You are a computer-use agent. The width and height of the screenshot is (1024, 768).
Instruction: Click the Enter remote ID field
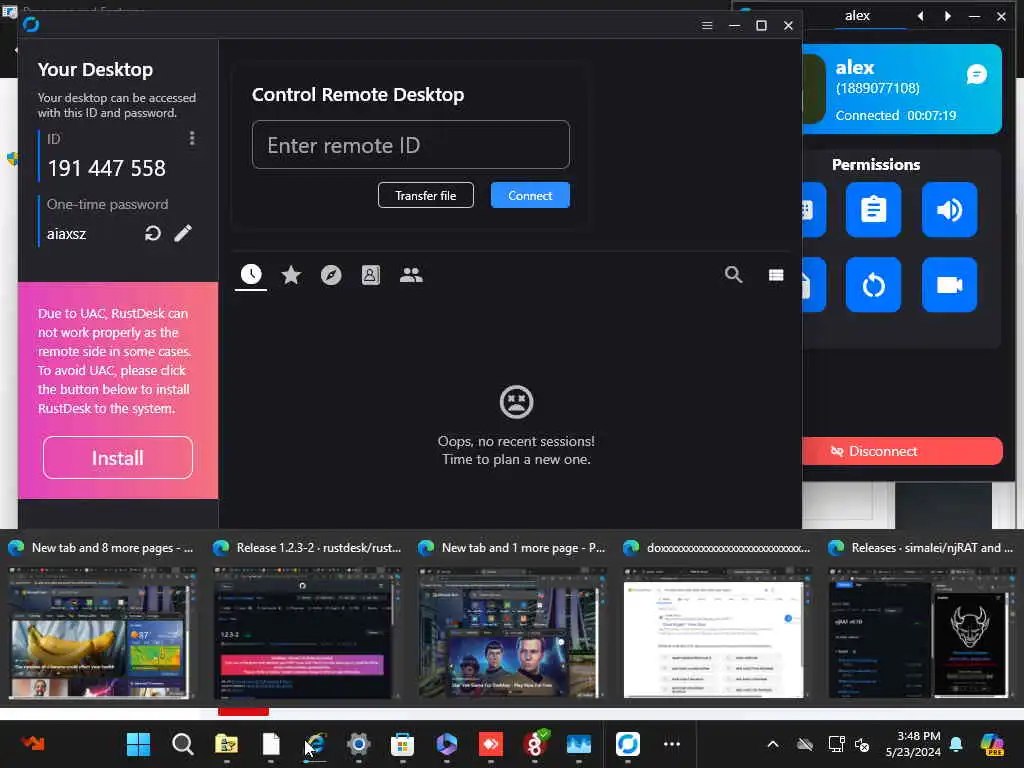point(411,145)
